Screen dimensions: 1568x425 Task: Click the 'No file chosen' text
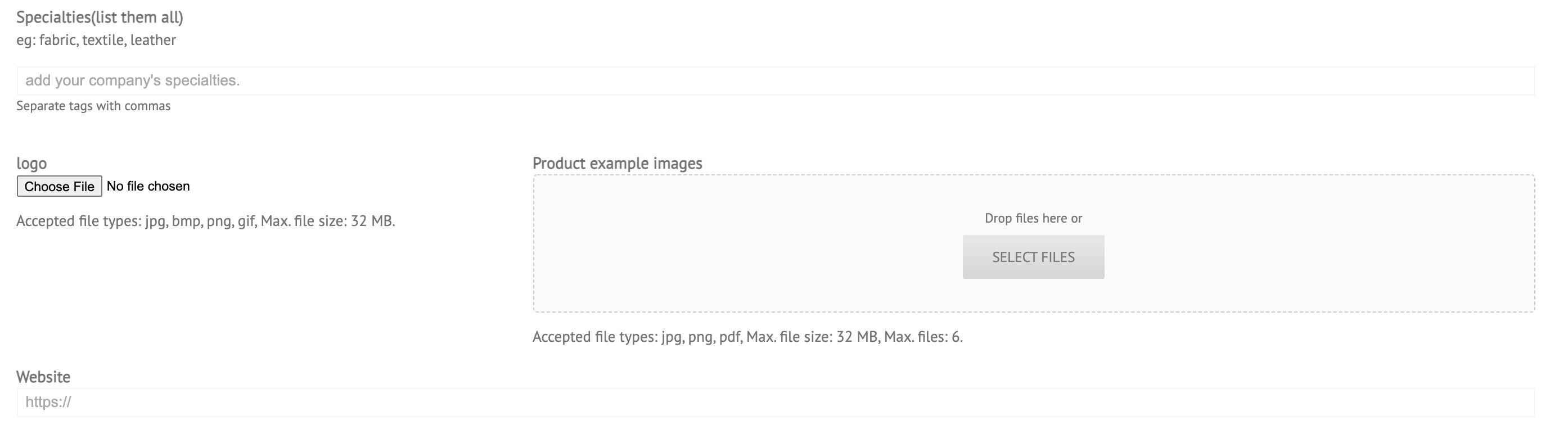(x=148, y=187)
